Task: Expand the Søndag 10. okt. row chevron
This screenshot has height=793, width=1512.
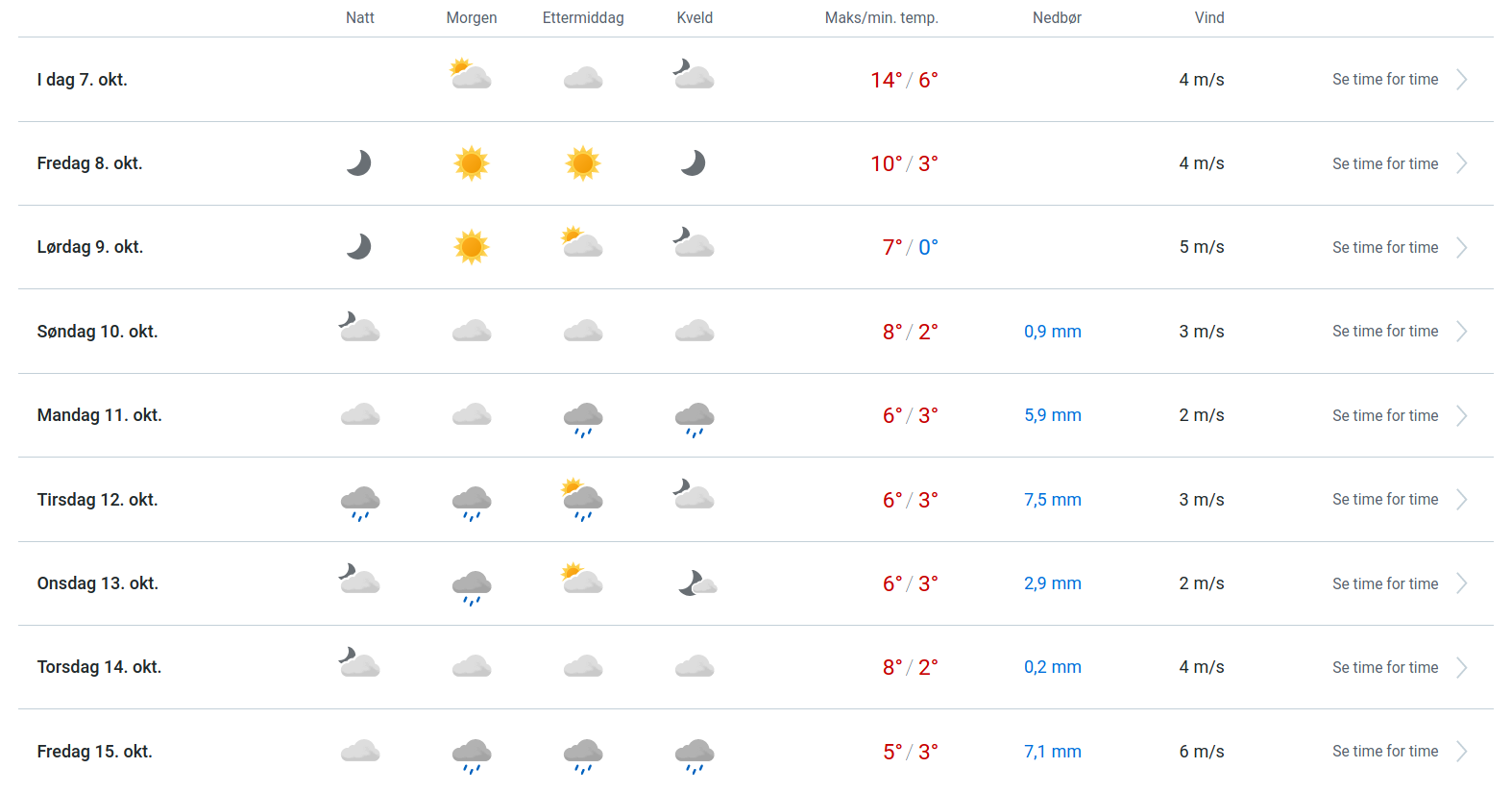Action: [x=1461, y=332]
